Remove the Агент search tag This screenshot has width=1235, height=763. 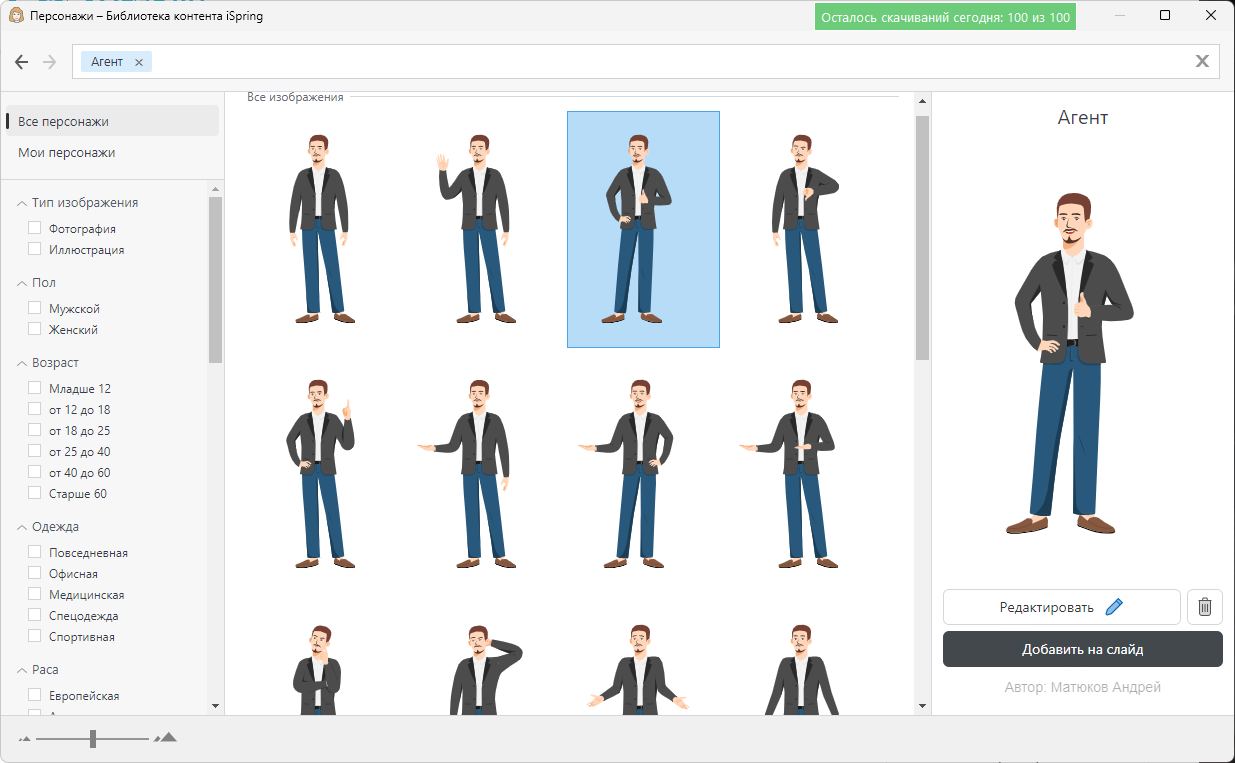point(139,62)
